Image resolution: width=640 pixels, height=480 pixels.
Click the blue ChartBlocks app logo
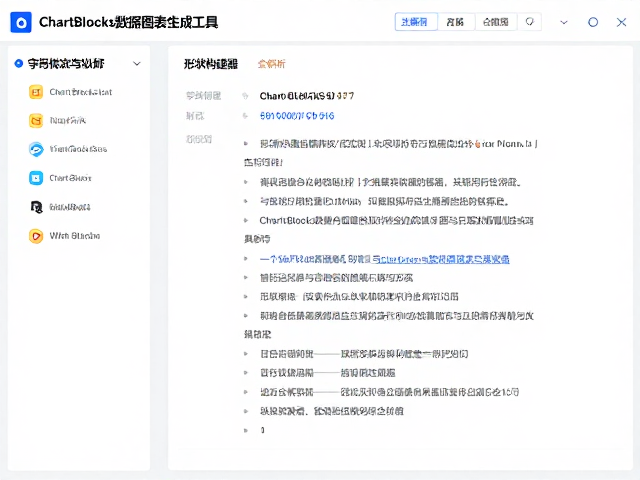click(x=21, y=22)
